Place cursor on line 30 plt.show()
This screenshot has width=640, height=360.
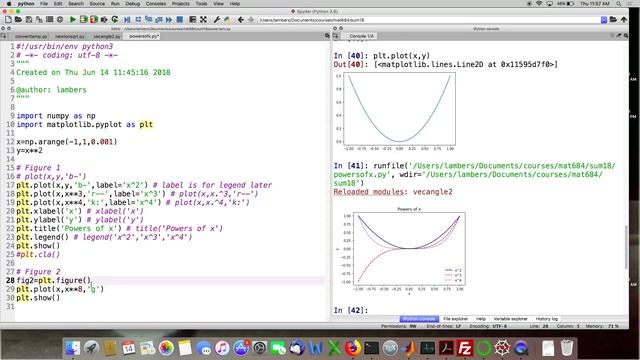point(38,298)
